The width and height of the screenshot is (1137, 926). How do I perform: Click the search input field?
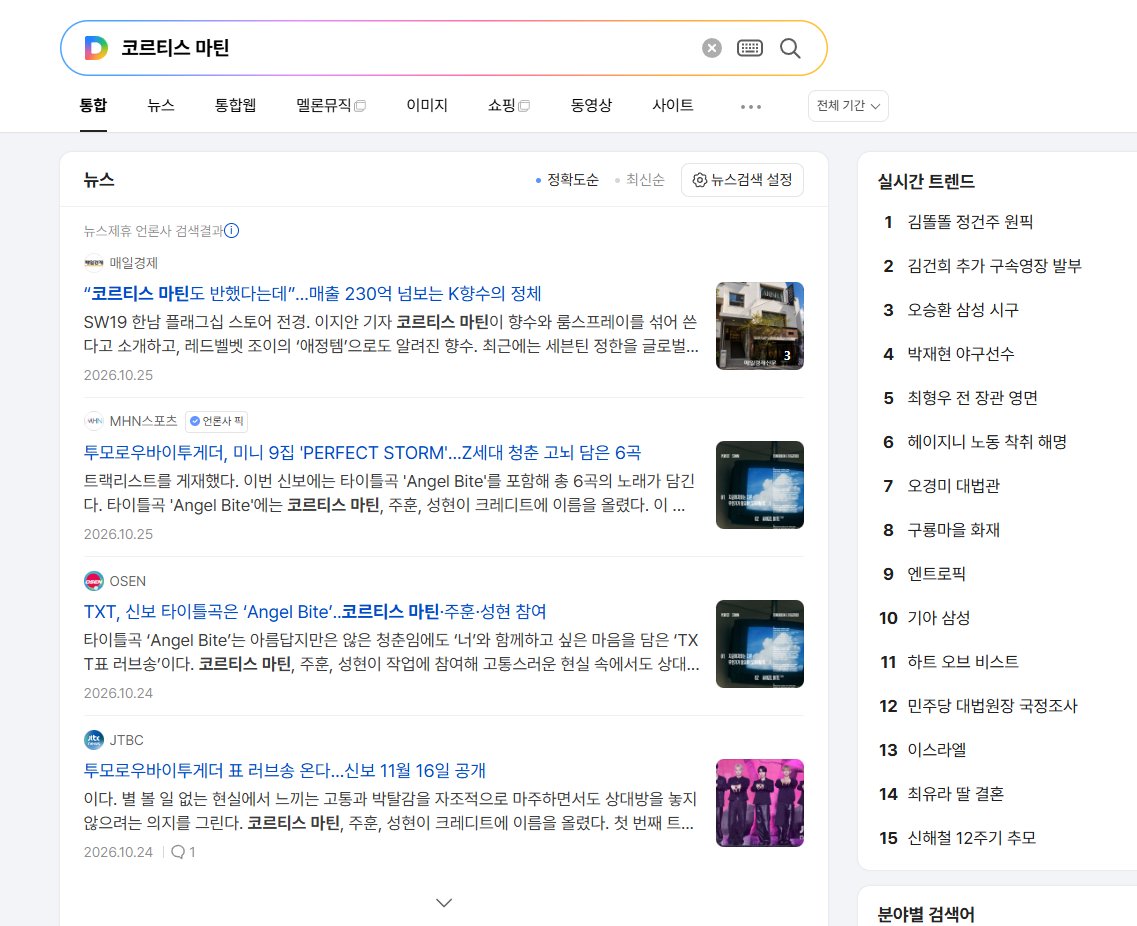coord(406,48)
